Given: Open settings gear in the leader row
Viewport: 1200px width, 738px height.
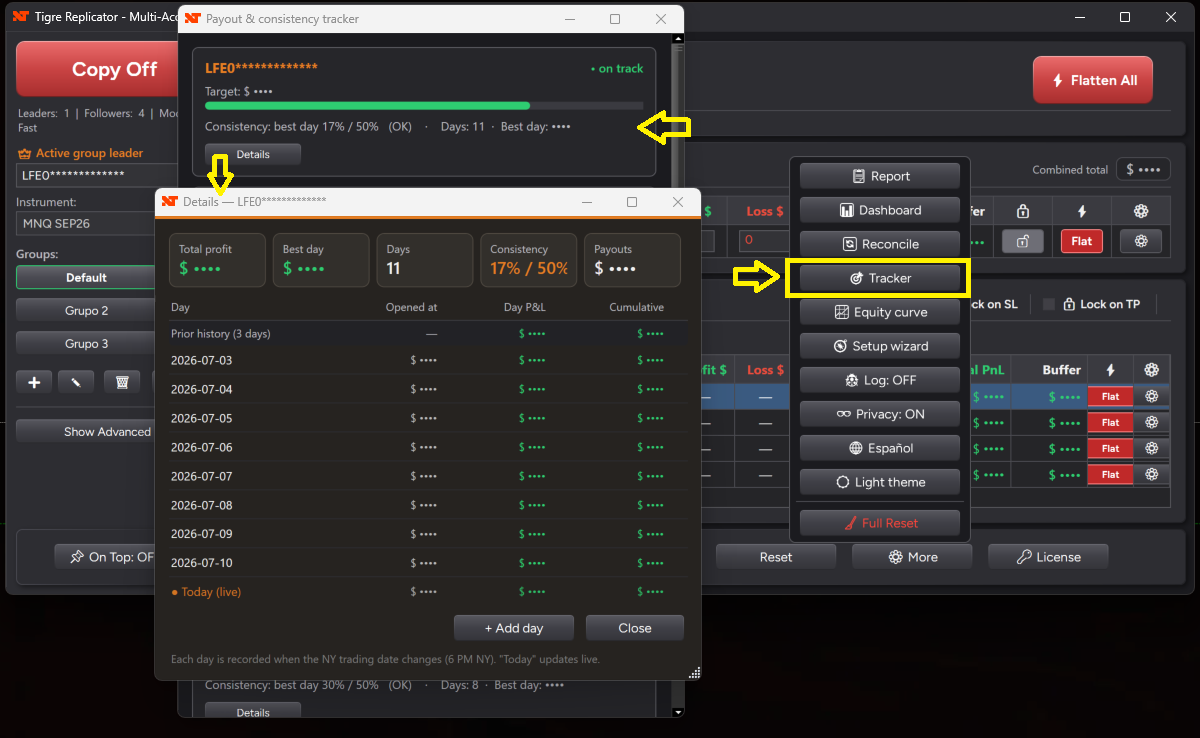Looking at the screenshot, I should [1141, 241].
